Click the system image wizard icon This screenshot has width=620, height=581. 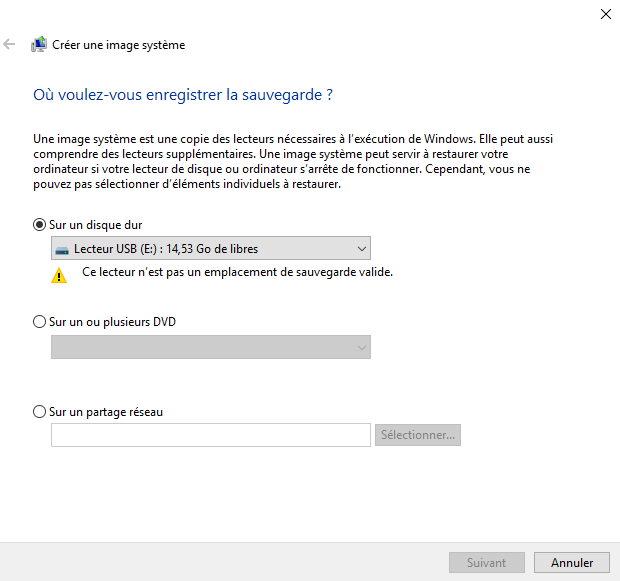click(x=39, y=45)
